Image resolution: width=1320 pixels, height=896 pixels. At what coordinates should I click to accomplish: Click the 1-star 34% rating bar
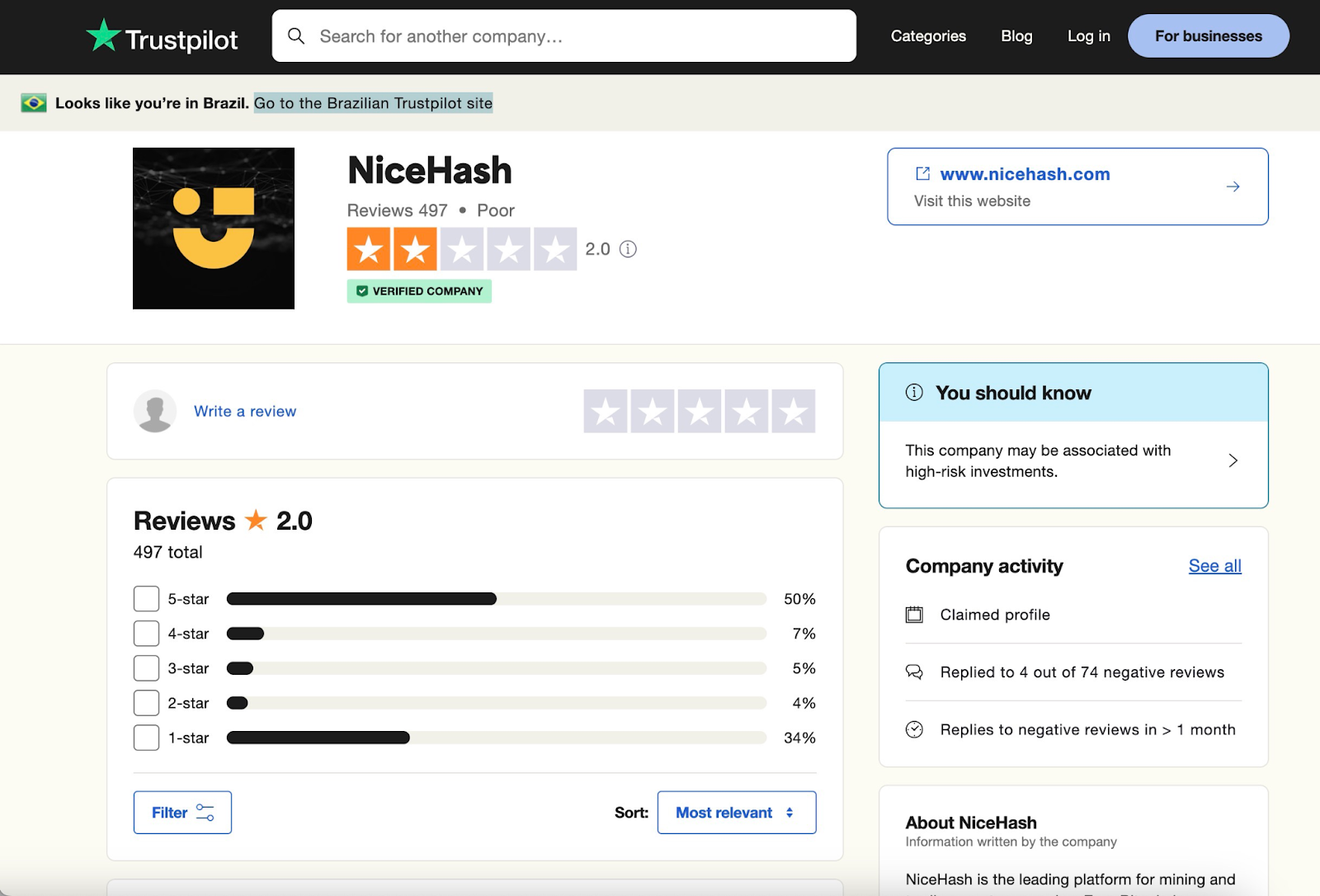point(497,738)
